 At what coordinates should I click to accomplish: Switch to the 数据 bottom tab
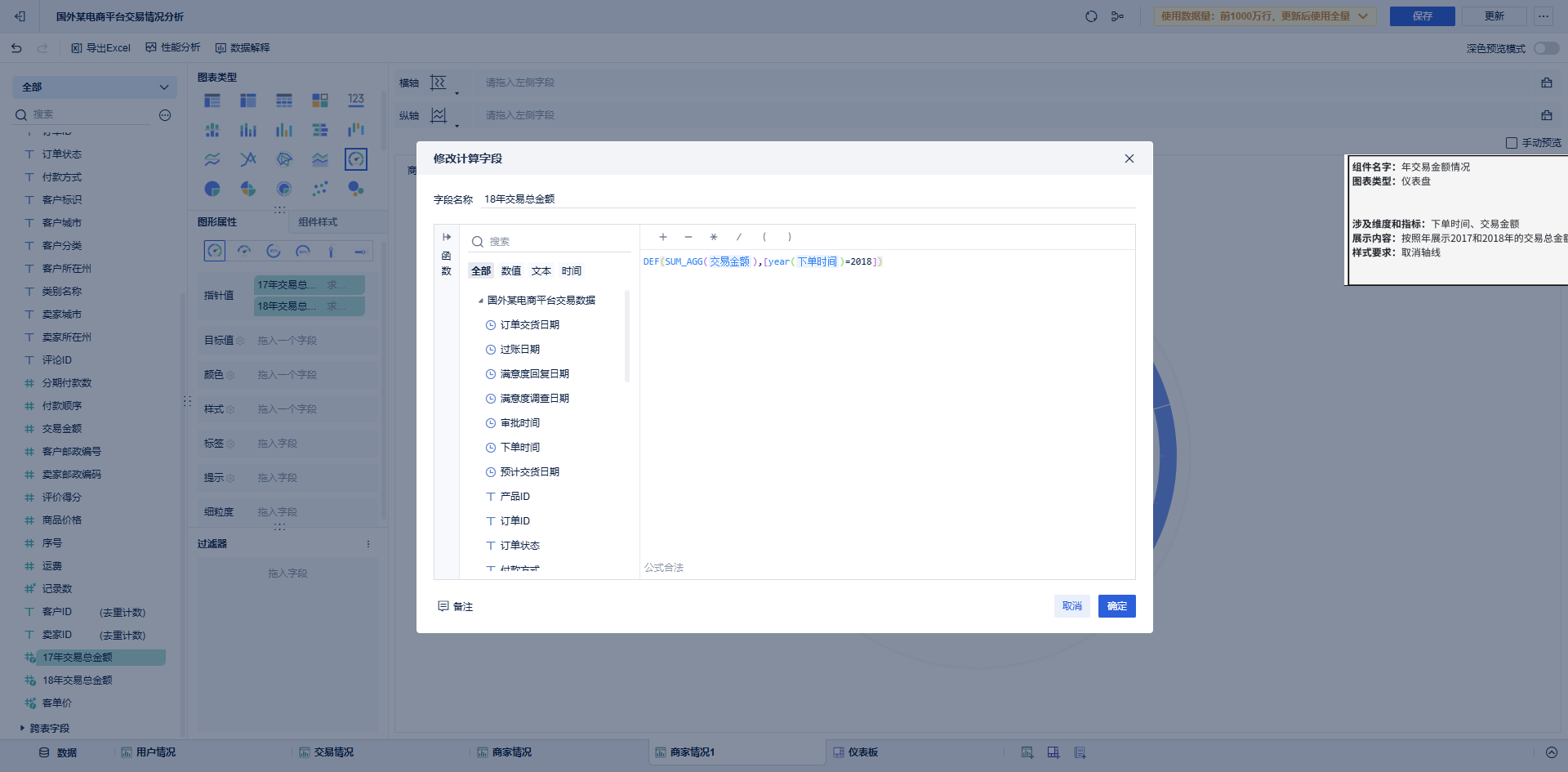tap(58, 753)
